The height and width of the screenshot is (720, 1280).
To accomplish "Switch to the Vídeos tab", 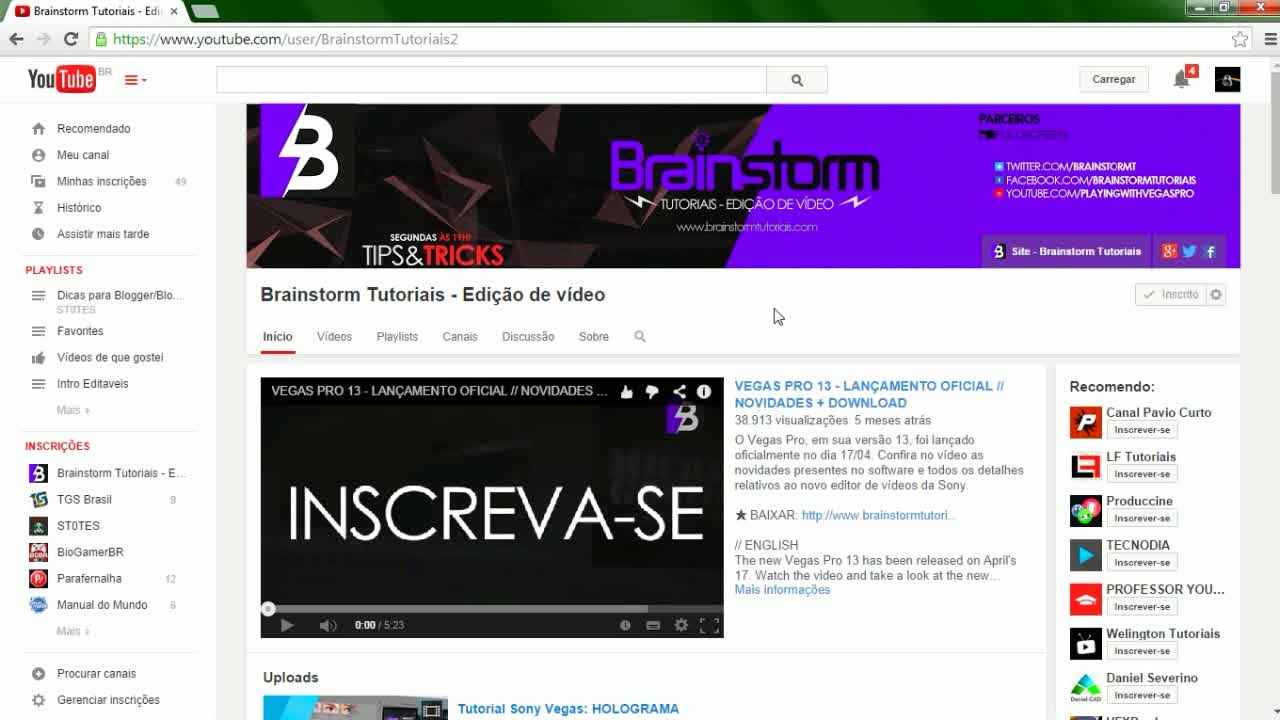I will point(334,337).
